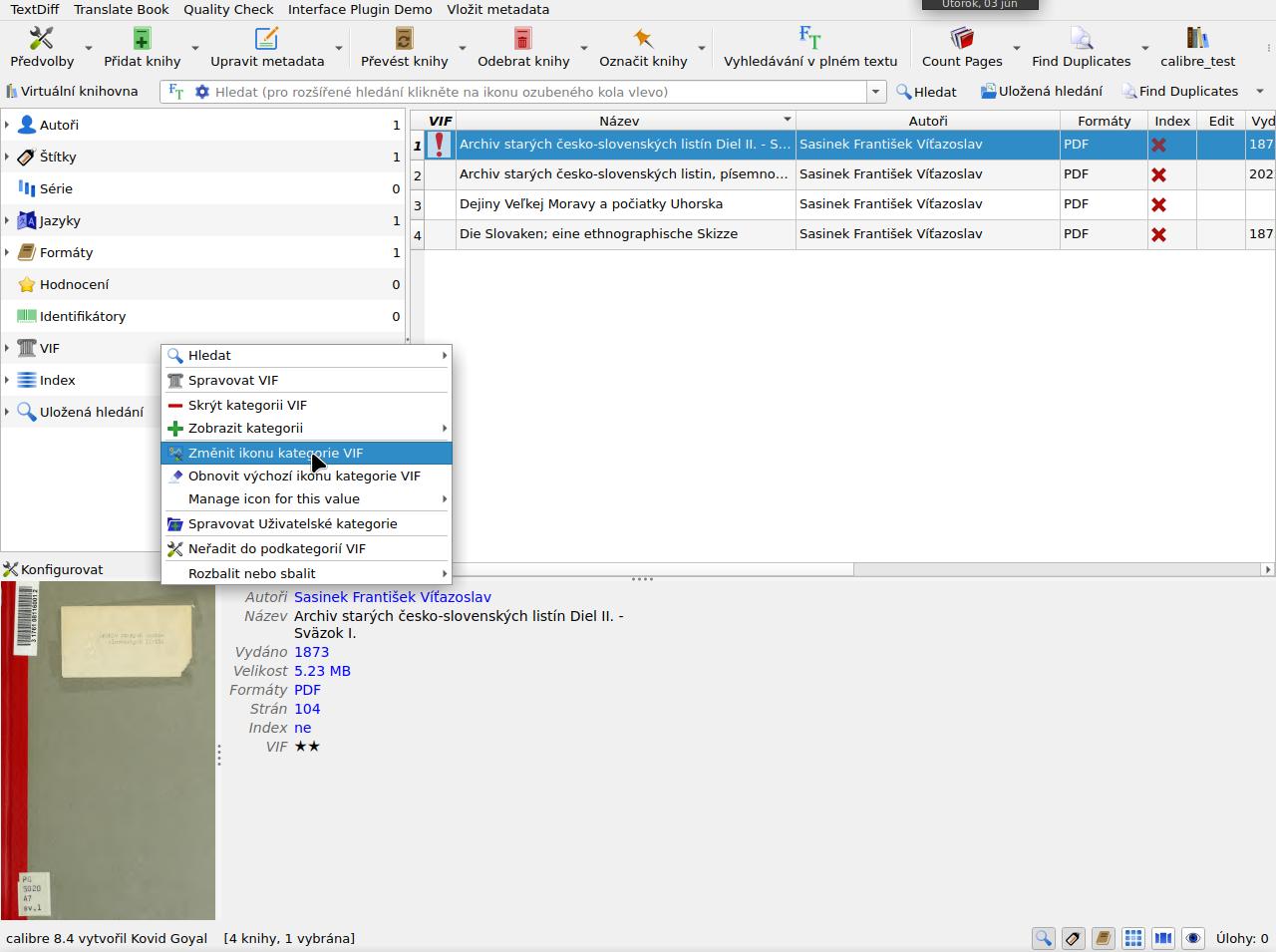
Task: Open Upravit metadata from the toolbar
Action: click(267, 47)
